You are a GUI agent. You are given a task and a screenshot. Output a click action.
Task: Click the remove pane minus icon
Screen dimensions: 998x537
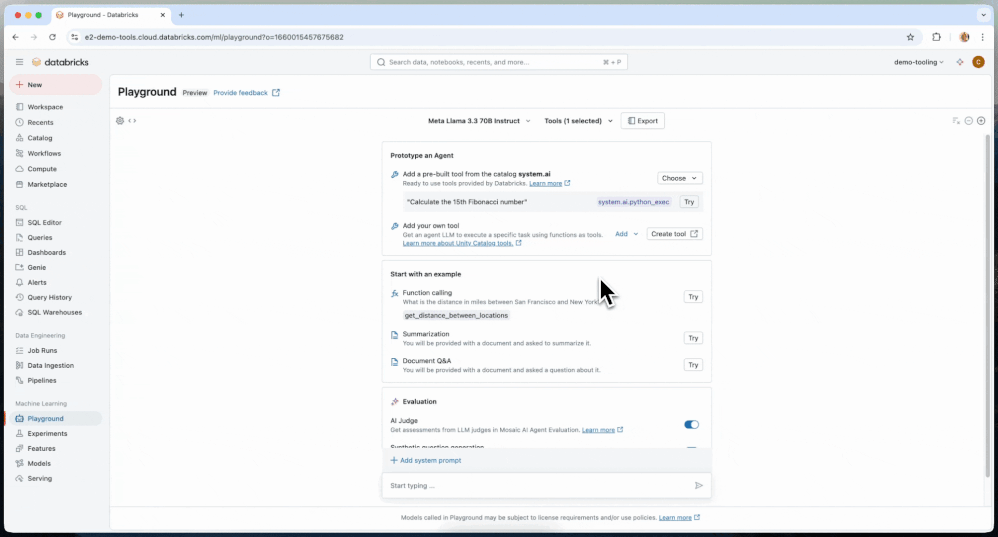click(x=969, y=121)
